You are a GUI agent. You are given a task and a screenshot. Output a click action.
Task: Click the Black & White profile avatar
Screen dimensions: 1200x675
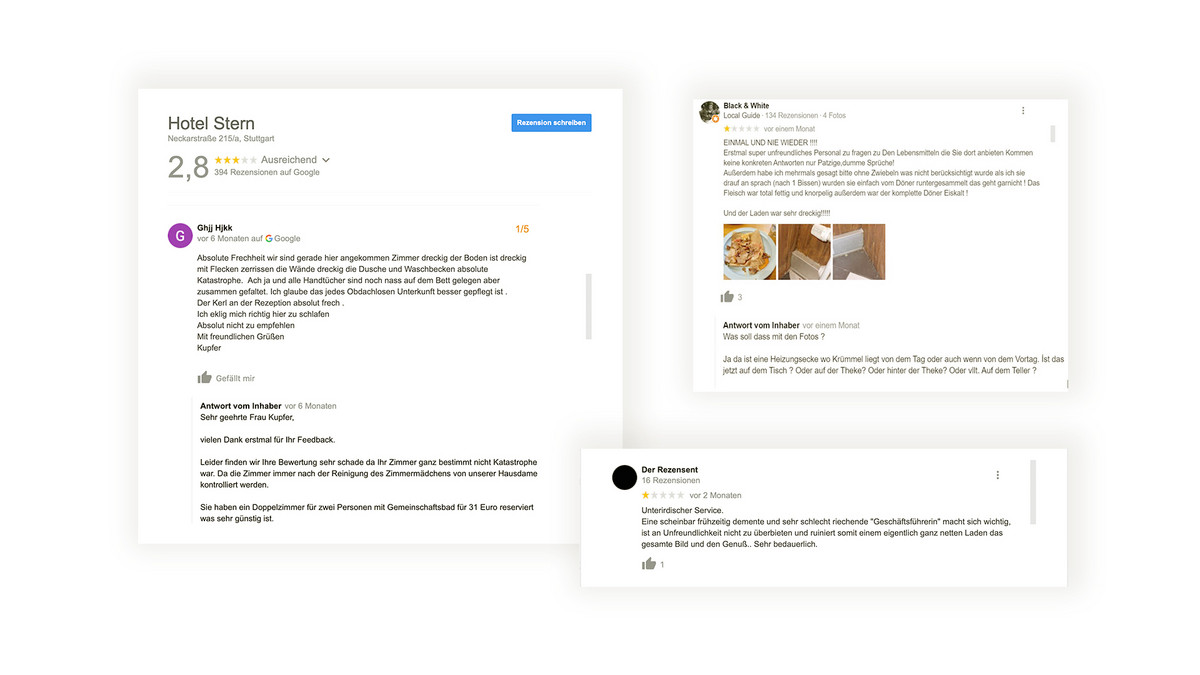[x=709, y=111]
